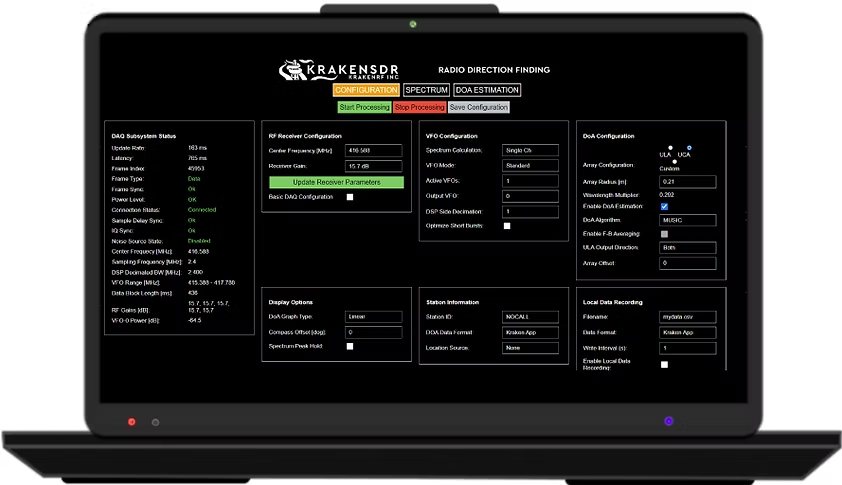Click the KrakenSDR kraken logo
Screen dimensions: 842x485
pos(338,70)
